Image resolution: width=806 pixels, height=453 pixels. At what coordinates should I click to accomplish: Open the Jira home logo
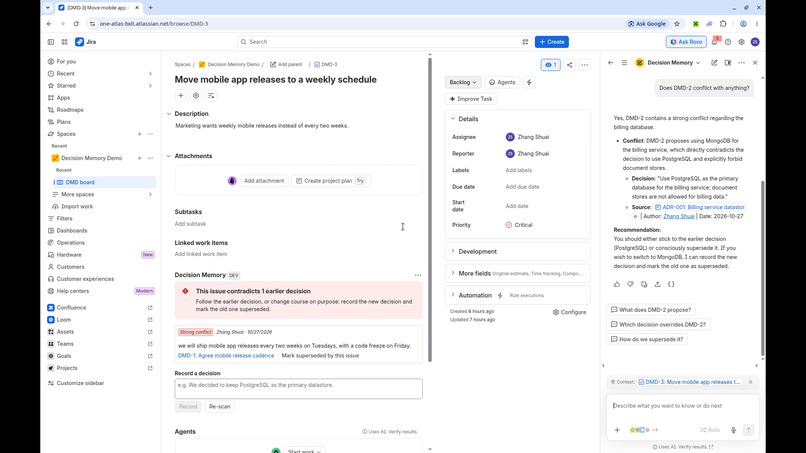tap(86, 42)
